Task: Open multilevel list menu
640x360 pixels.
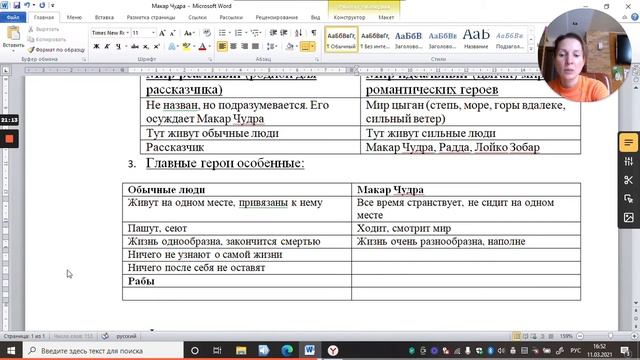Action: (256, 33)
